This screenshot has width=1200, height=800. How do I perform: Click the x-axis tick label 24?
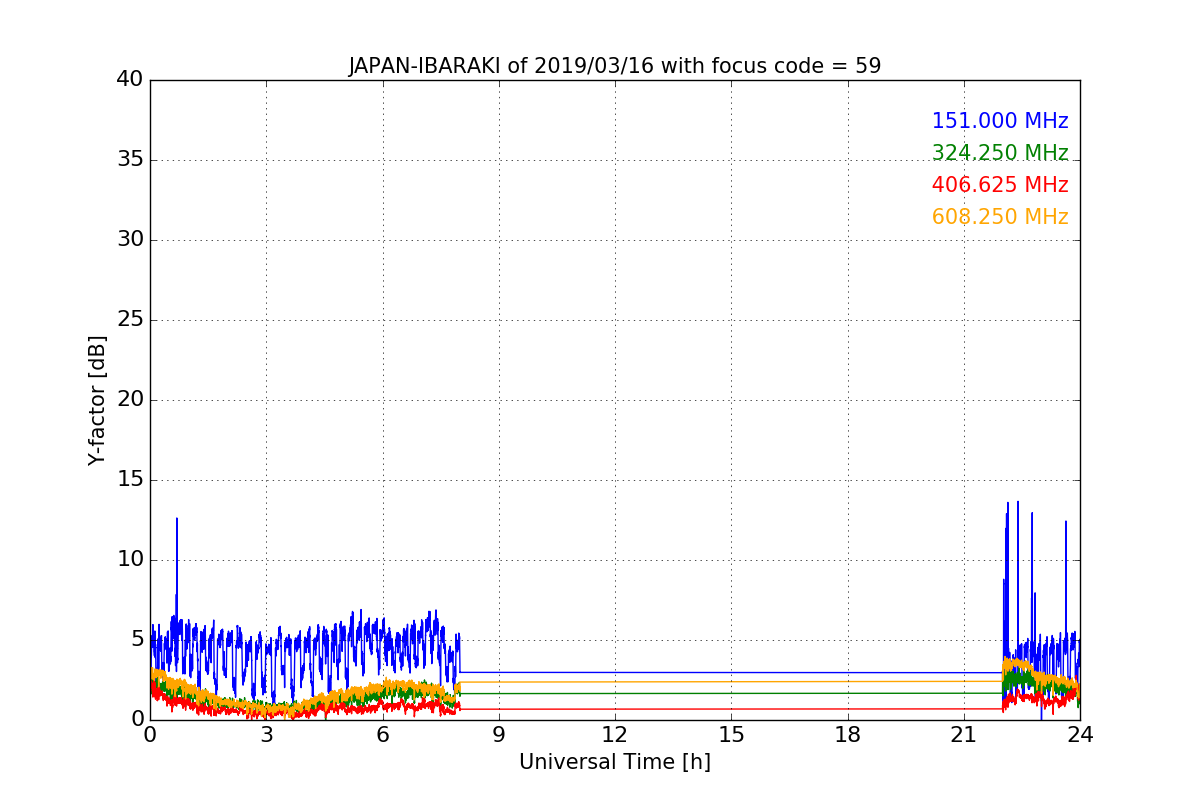(1080, 734)
